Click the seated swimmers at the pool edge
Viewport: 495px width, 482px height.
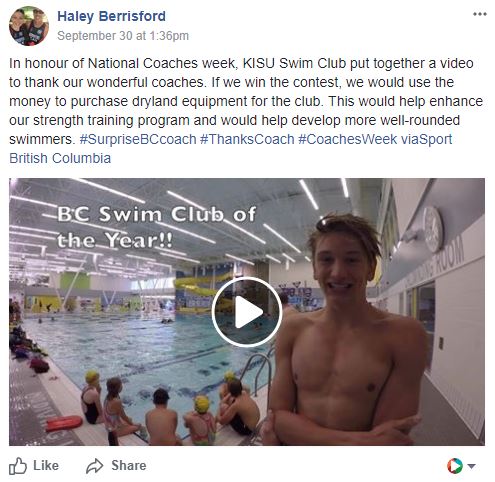point(170,407)
